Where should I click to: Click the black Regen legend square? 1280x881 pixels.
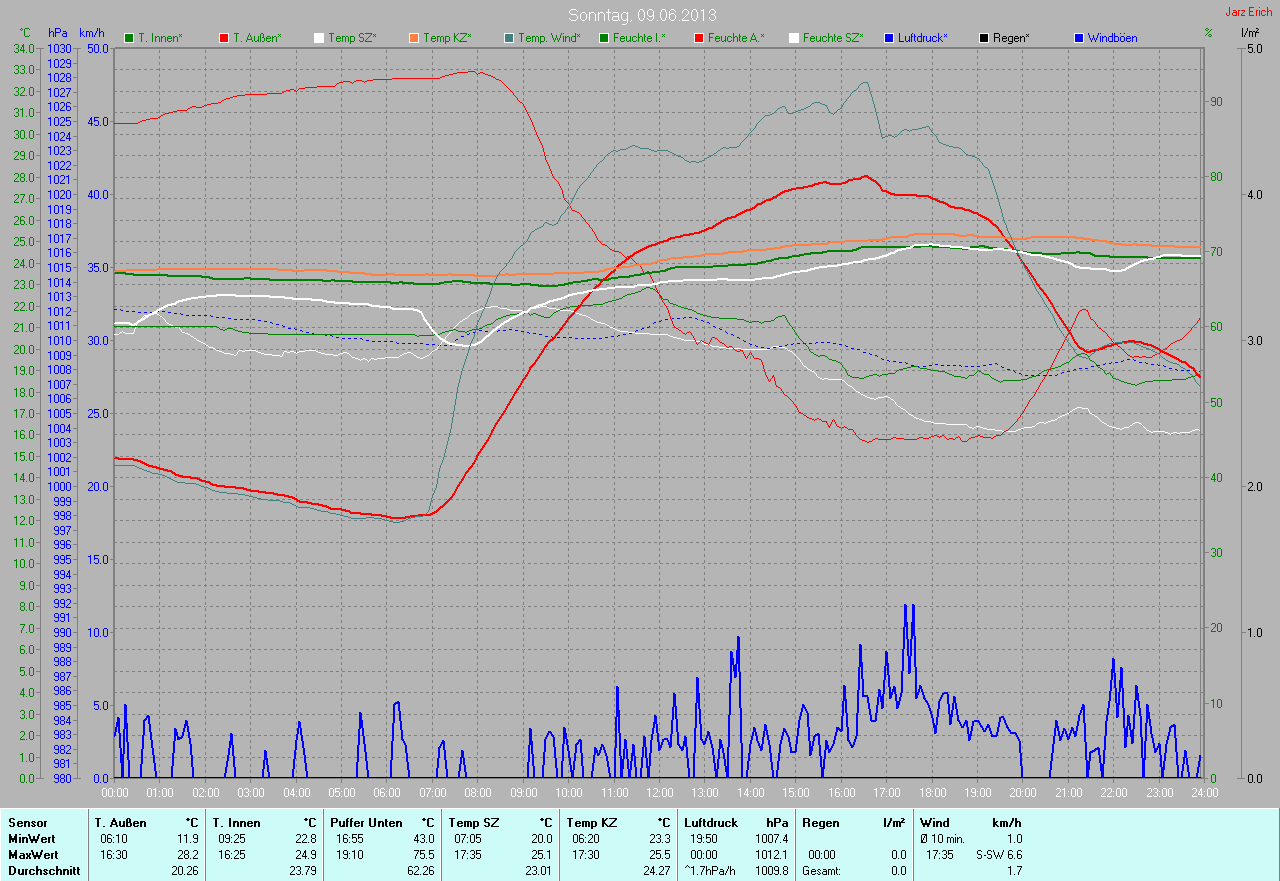(984, 38)
